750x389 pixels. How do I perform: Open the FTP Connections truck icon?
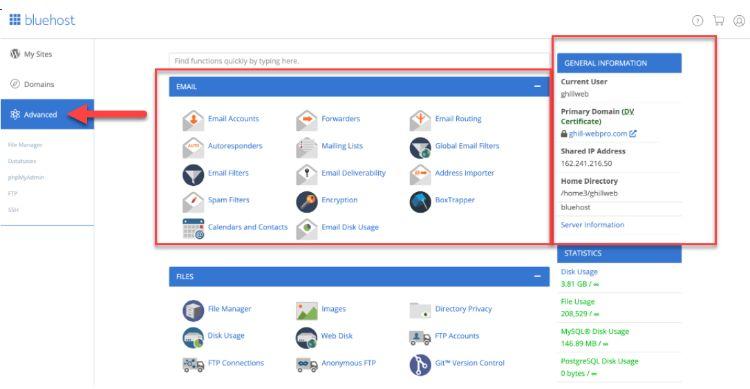(193, 365)
